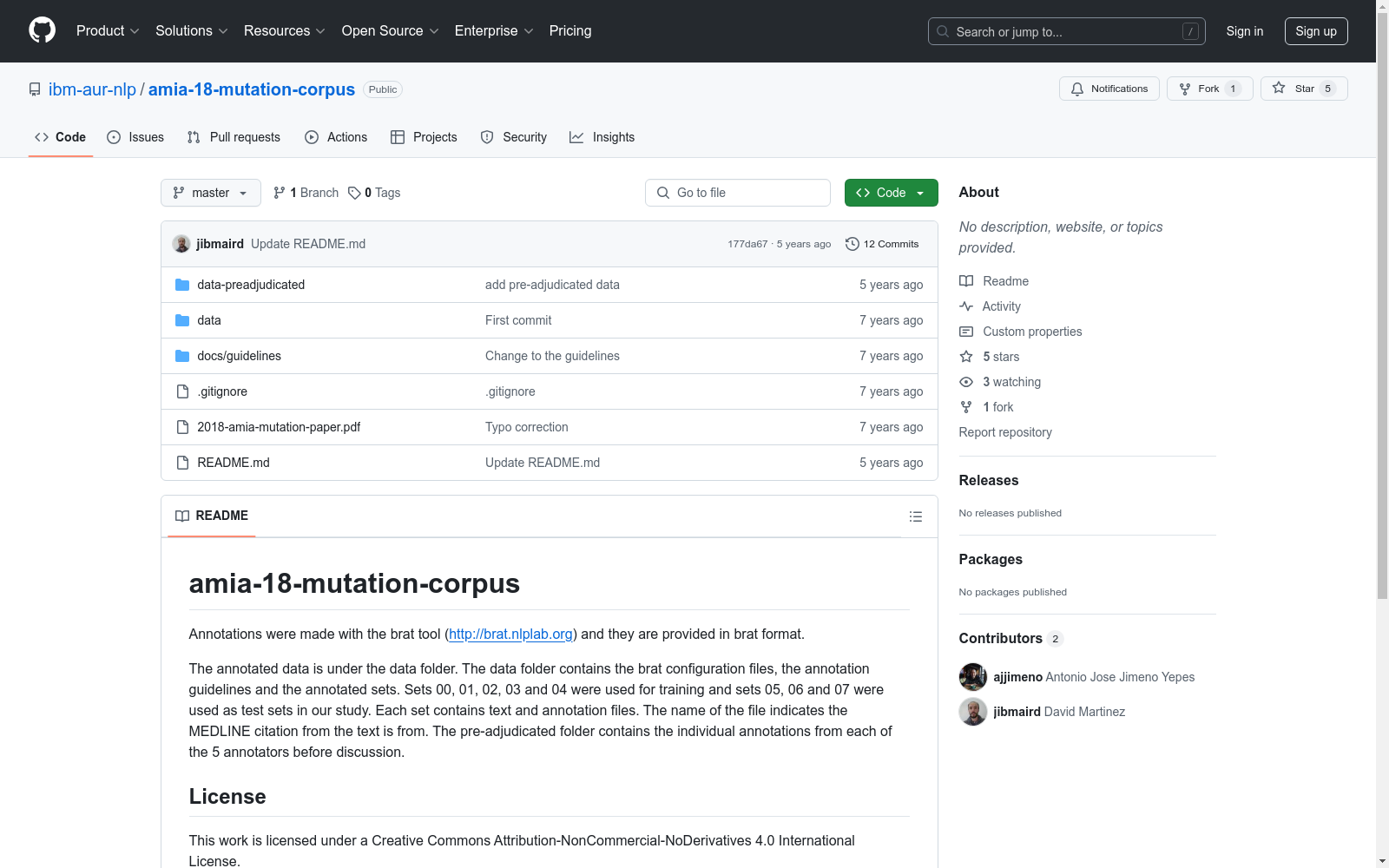Click the Report repository link

[x=1005, y=432]
